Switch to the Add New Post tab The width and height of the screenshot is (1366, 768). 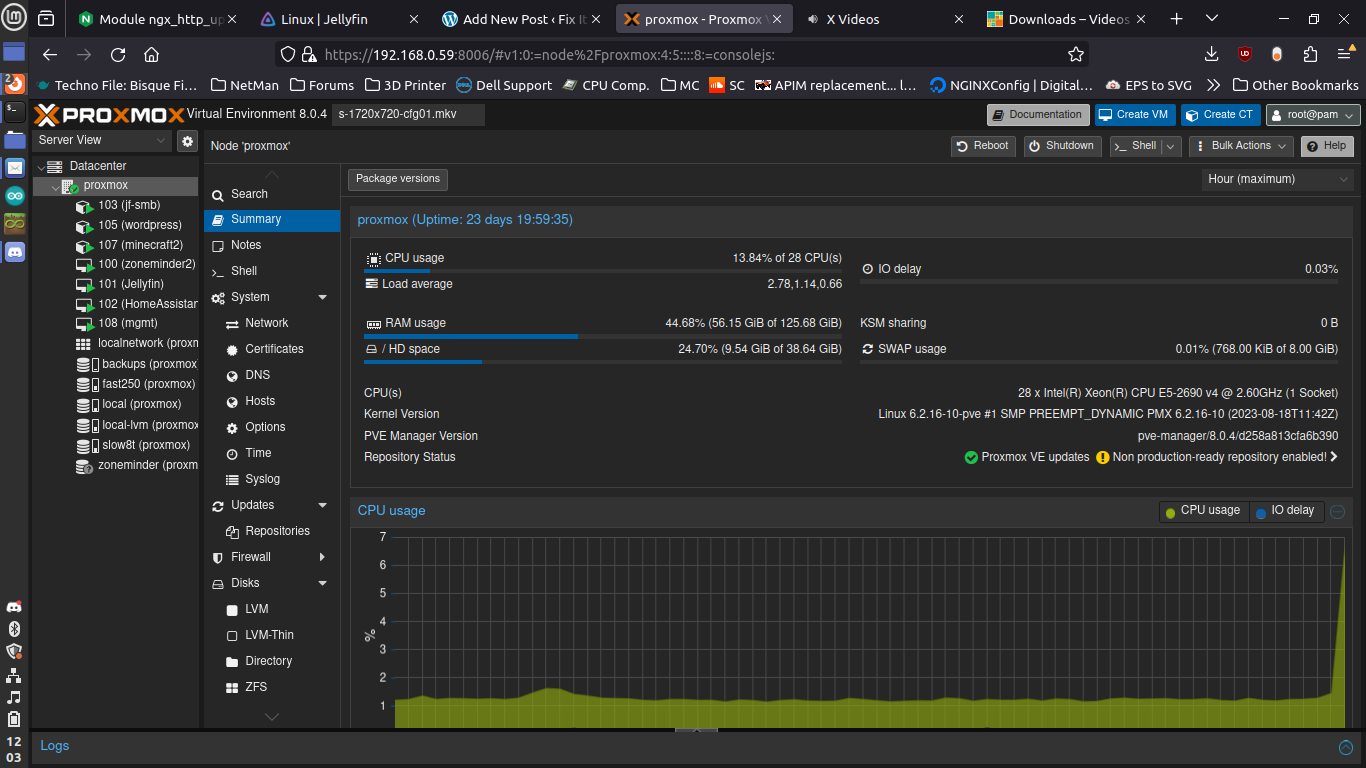522,19
